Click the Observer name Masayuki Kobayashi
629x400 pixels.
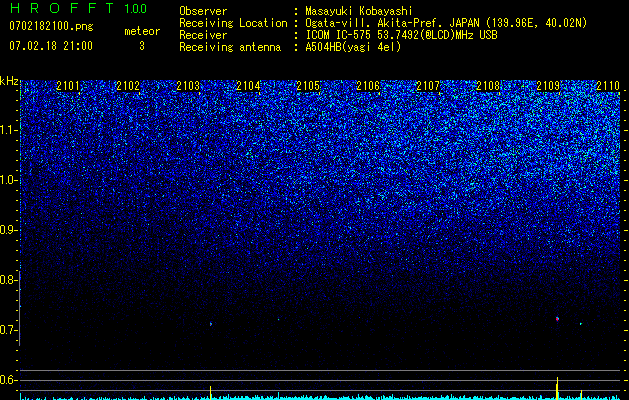[x=359, y=11]
